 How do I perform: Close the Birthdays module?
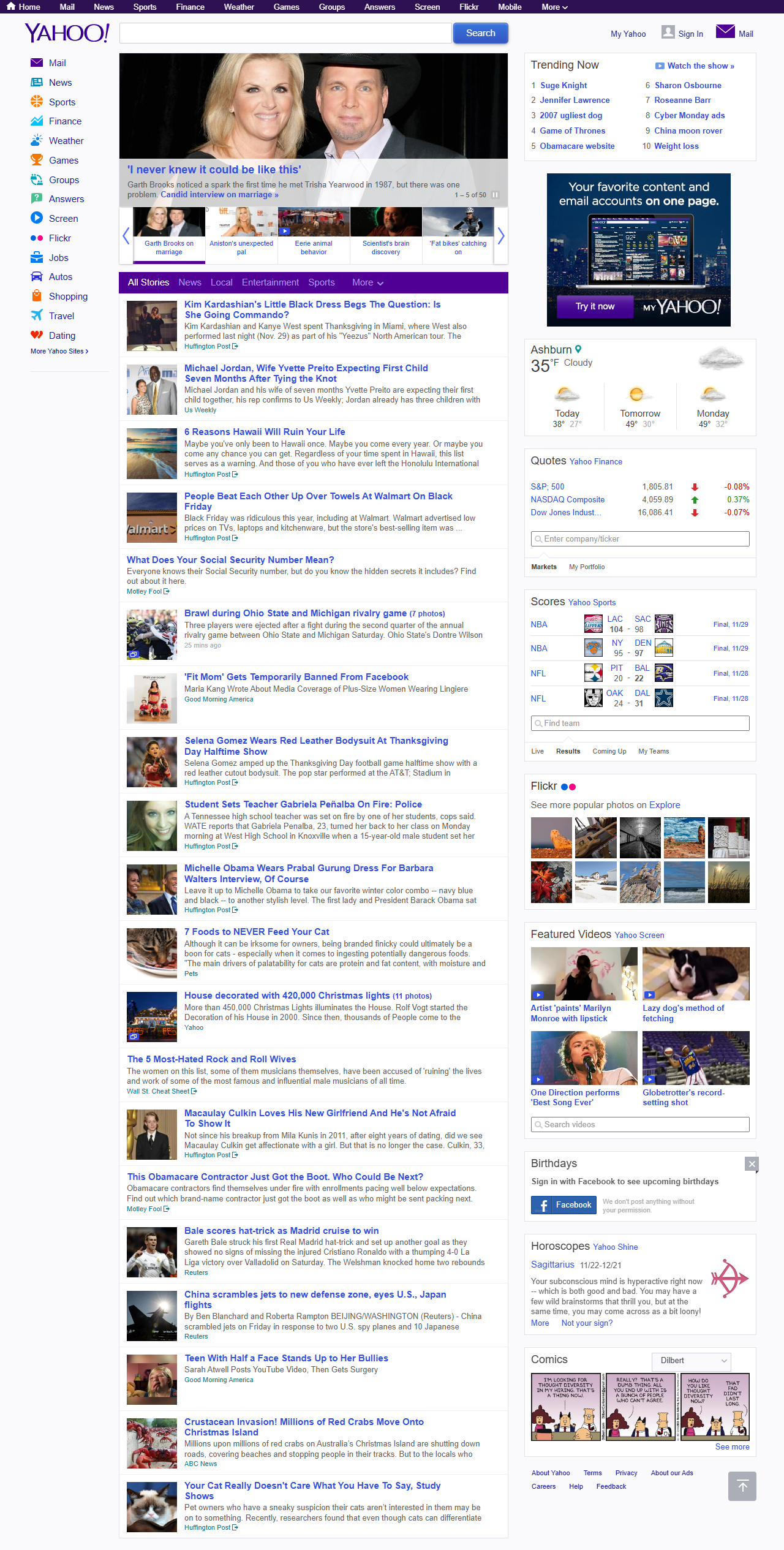click(x=752, y=1164)
